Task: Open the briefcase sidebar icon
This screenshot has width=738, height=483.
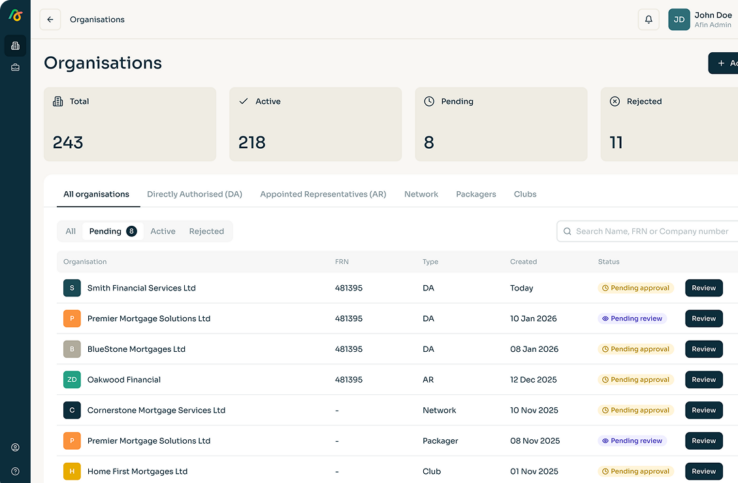Action: (15, 67)
